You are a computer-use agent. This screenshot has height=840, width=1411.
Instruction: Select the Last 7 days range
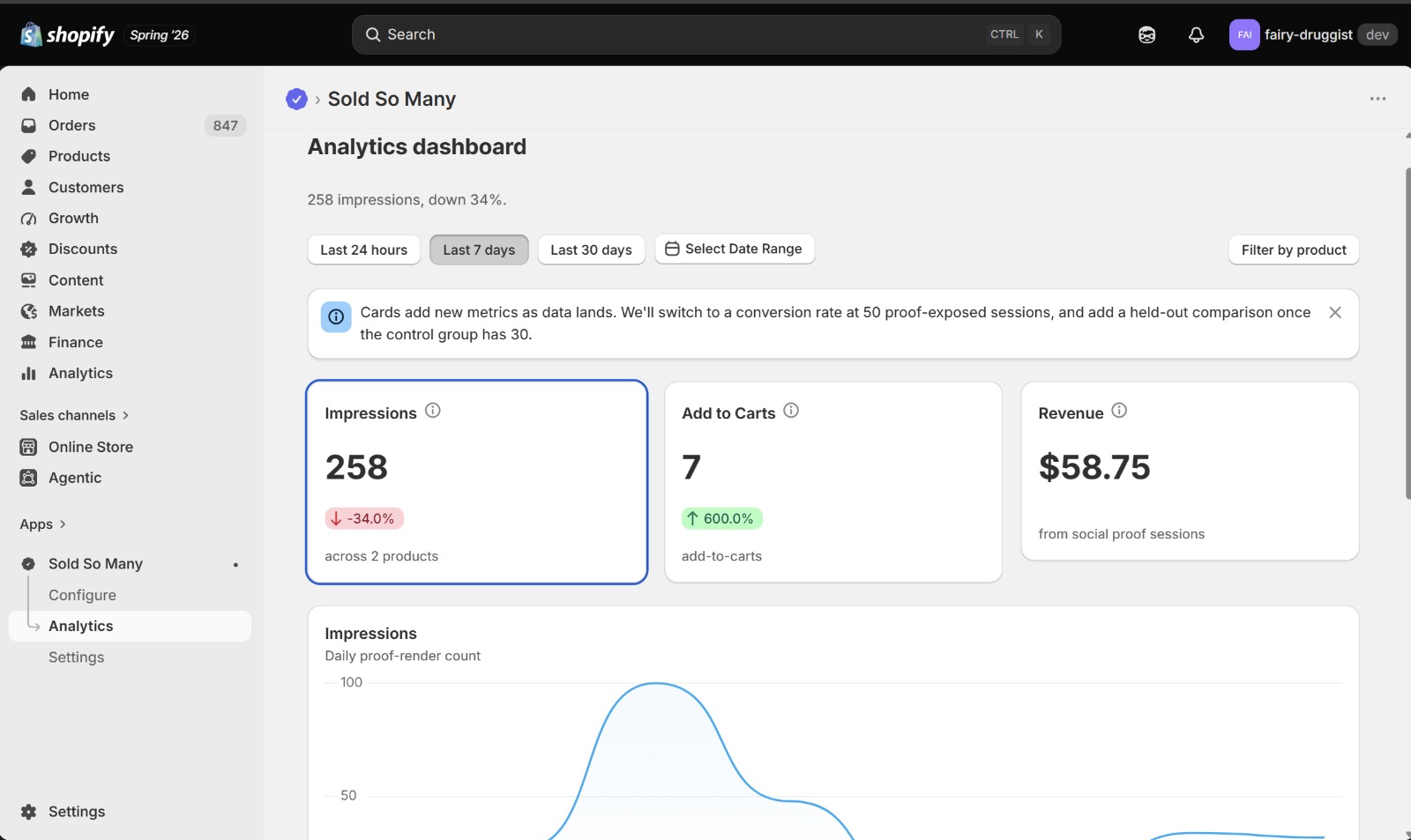[479, 250]
